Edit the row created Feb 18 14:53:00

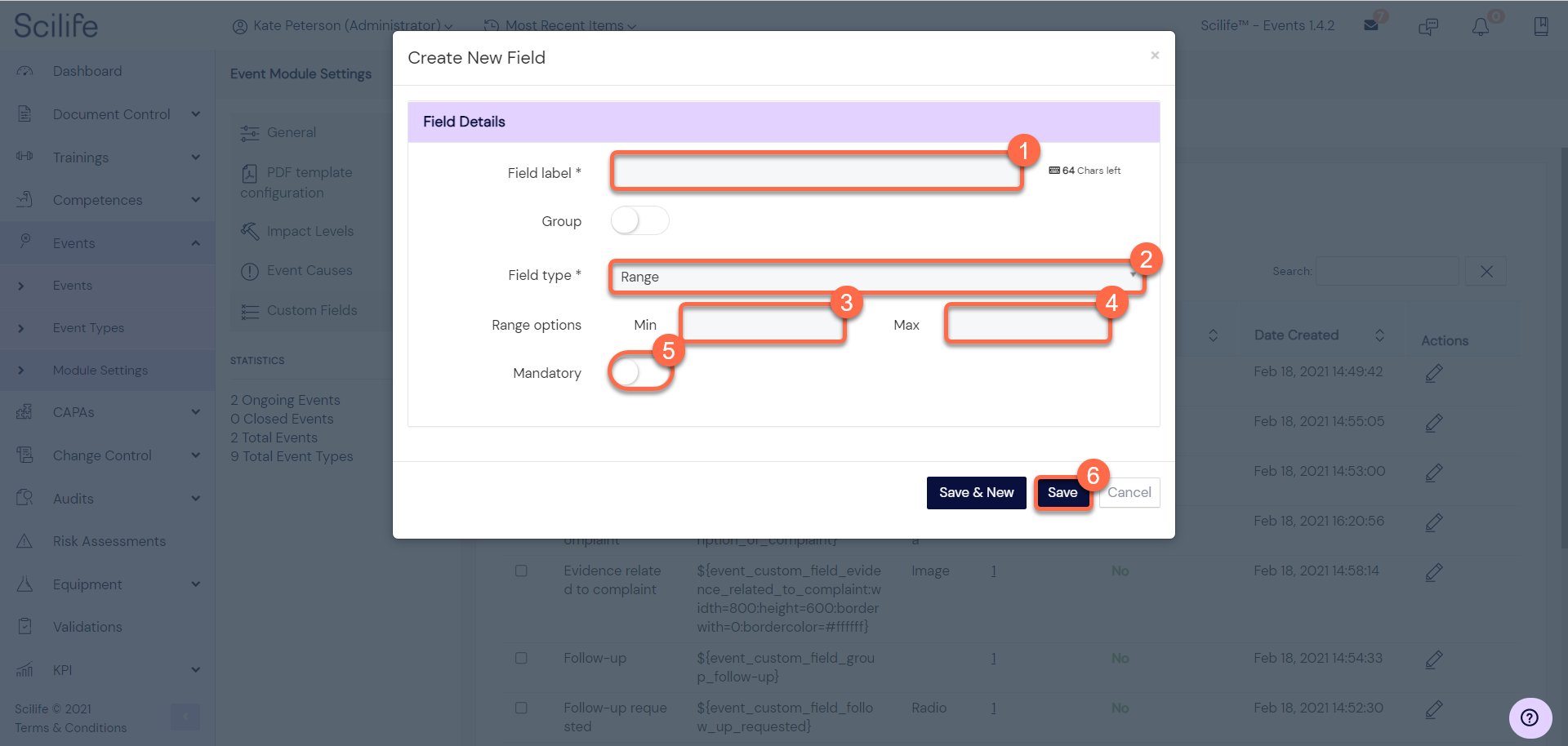pyautogui.click(x=1434, y=473)
